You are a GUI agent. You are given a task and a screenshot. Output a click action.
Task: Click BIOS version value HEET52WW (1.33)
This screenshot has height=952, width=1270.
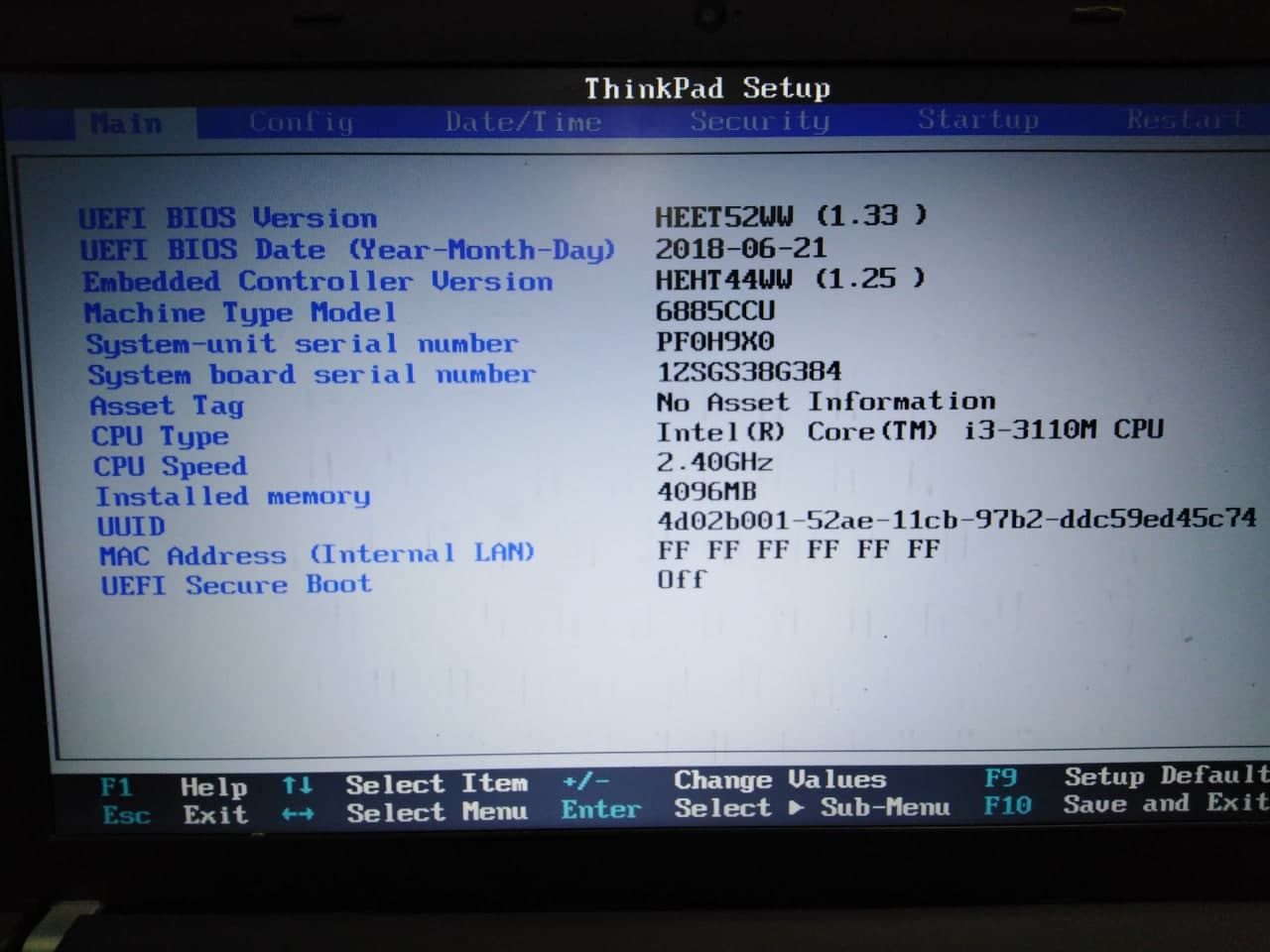coord(791,216)
